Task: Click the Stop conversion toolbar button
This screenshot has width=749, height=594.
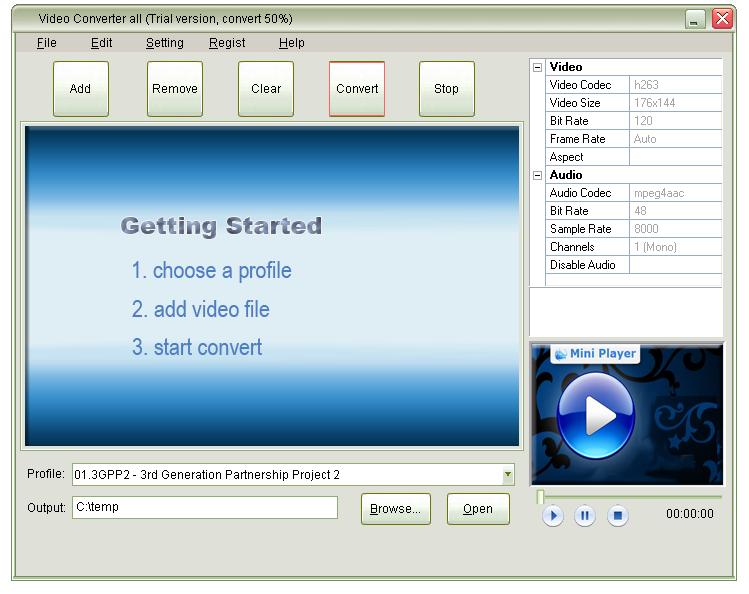Action: [x=446, y=89]
